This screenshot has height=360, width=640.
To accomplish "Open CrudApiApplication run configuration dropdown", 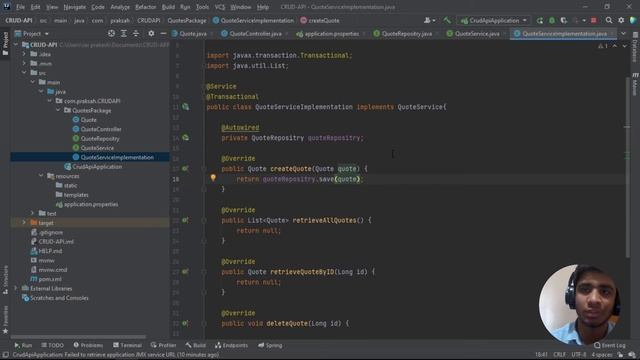I will tap(493, 20).
